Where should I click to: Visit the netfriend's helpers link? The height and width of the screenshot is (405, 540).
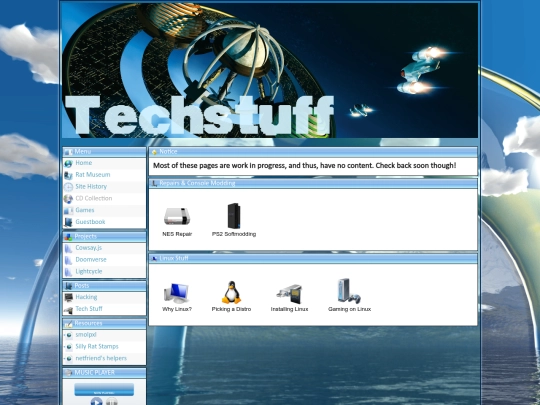[x=101, y=358]
